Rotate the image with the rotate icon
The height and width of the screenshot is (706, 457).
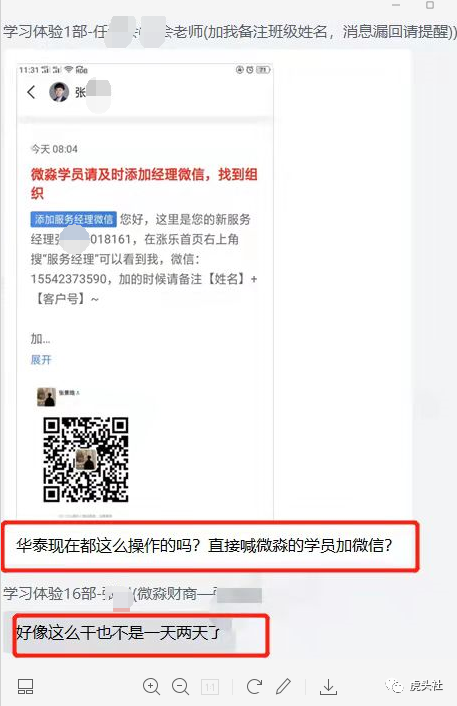[x=254, y=686]
